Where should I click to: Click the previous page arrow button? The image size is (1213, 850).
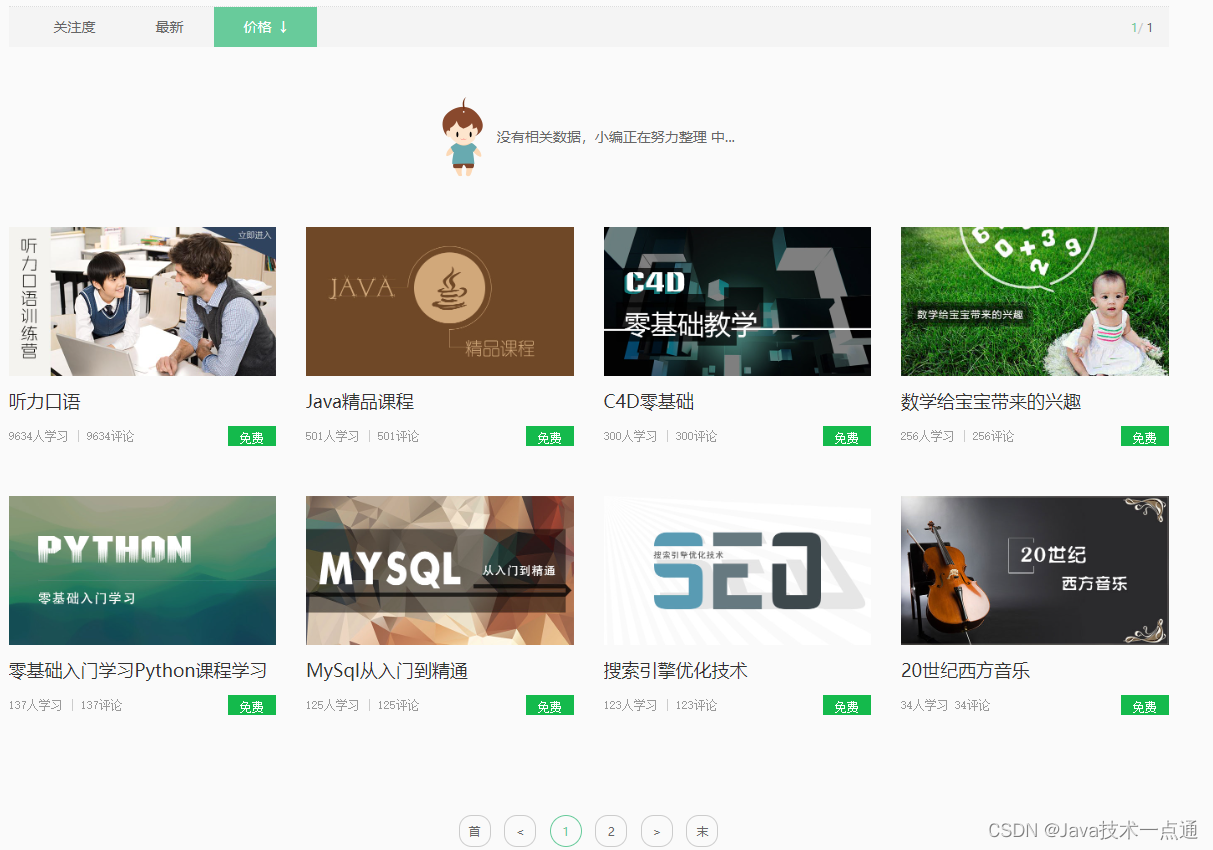click(520, 831)
